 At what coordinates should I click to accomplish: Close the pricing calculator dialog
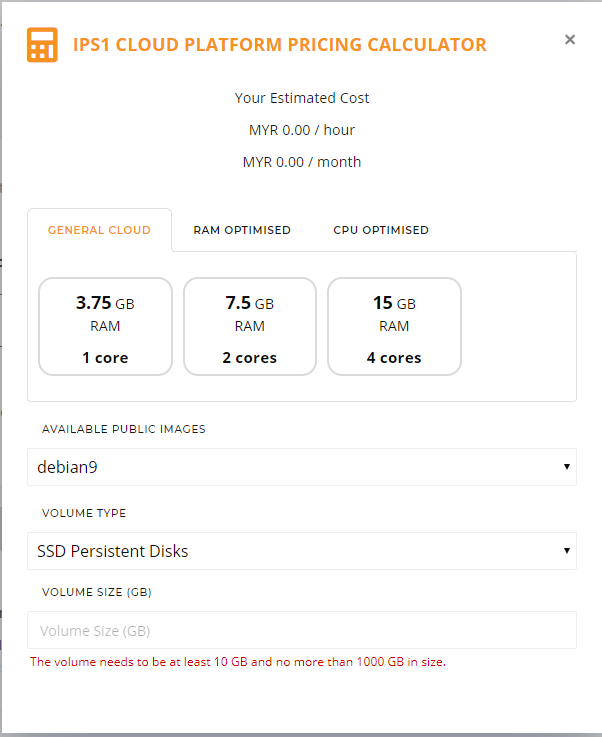[x=570, y=39]
